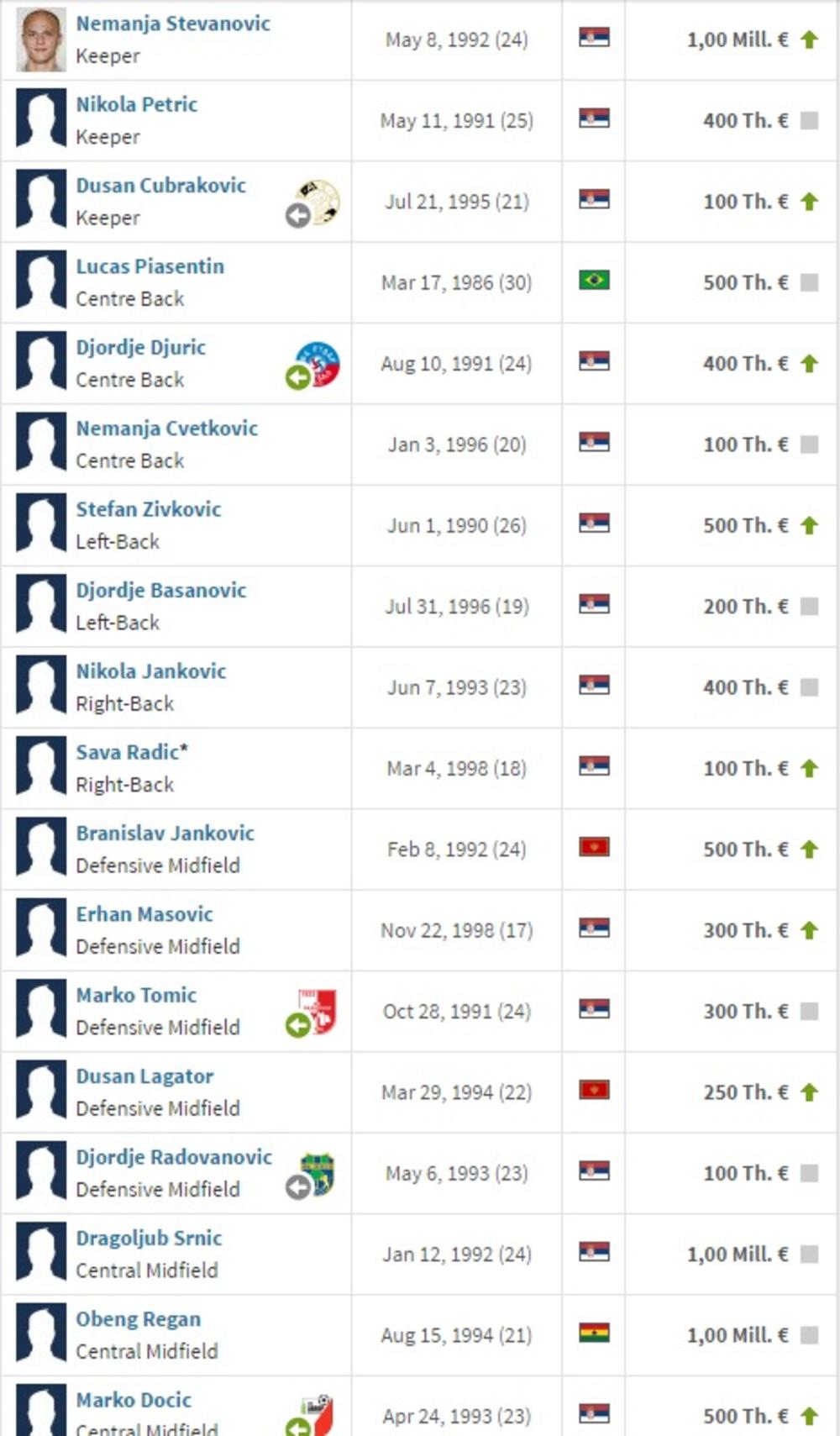Open the Sava Radic player link
This screenshot has width=840, height=1436.
pyautogui.click(x=128, y=752)
